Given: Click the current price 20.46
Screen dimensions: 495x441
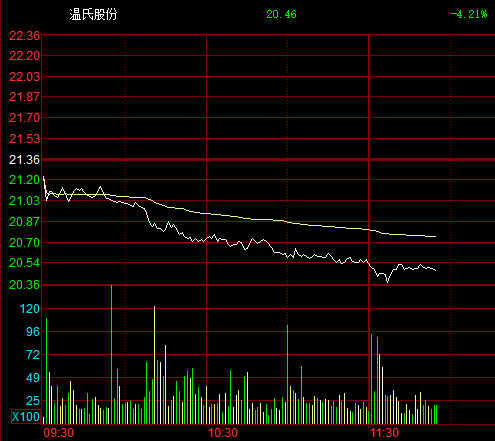Looking at the screenshot, I should 281,14.
